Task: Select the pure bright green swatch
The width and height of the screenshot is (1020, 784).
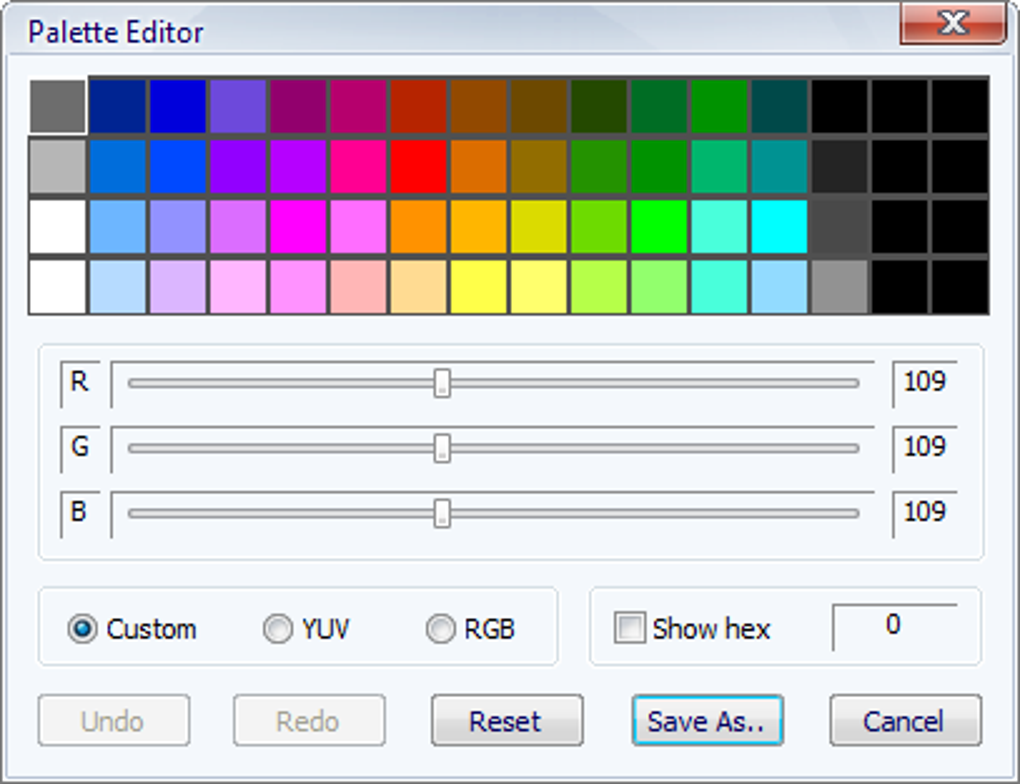Action: 659,227
